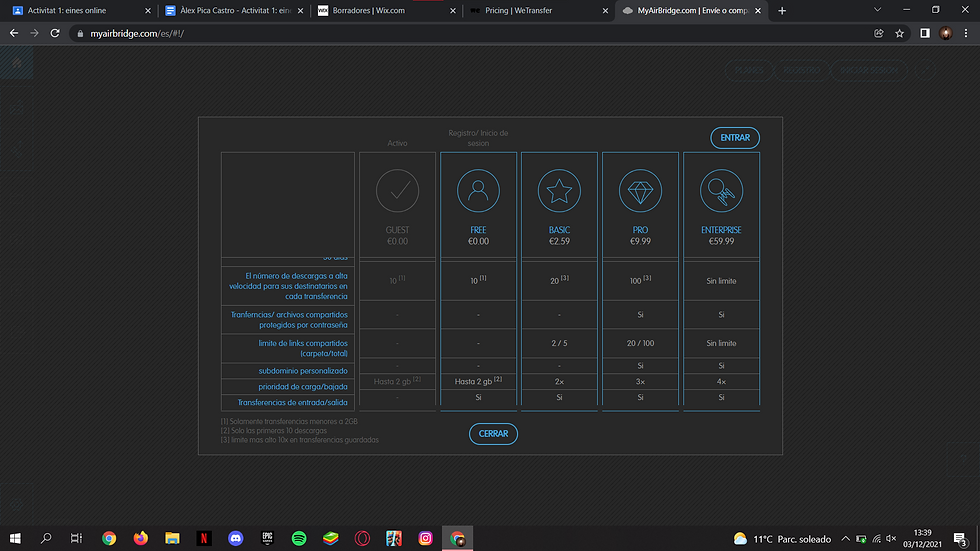The width and height of the screenshot is (980, 551).
Task: Go back to previous page
Action: pos(14,33)
